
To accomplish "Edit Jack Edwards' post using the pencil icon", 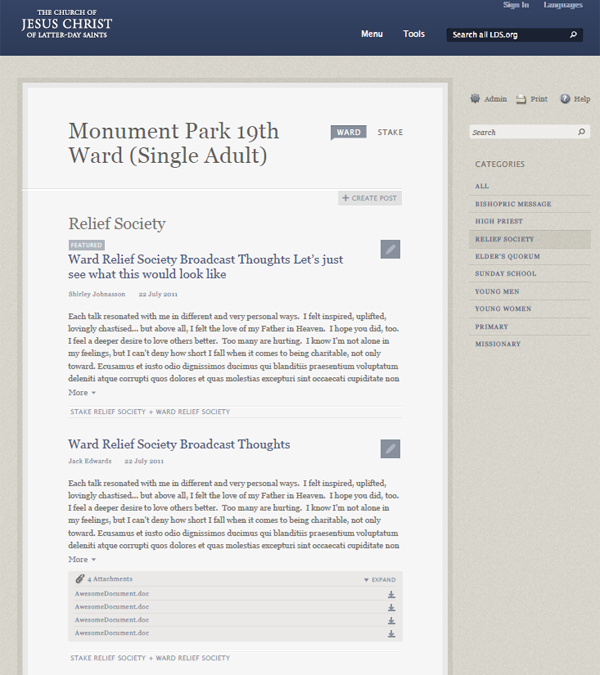I will 390,449.
